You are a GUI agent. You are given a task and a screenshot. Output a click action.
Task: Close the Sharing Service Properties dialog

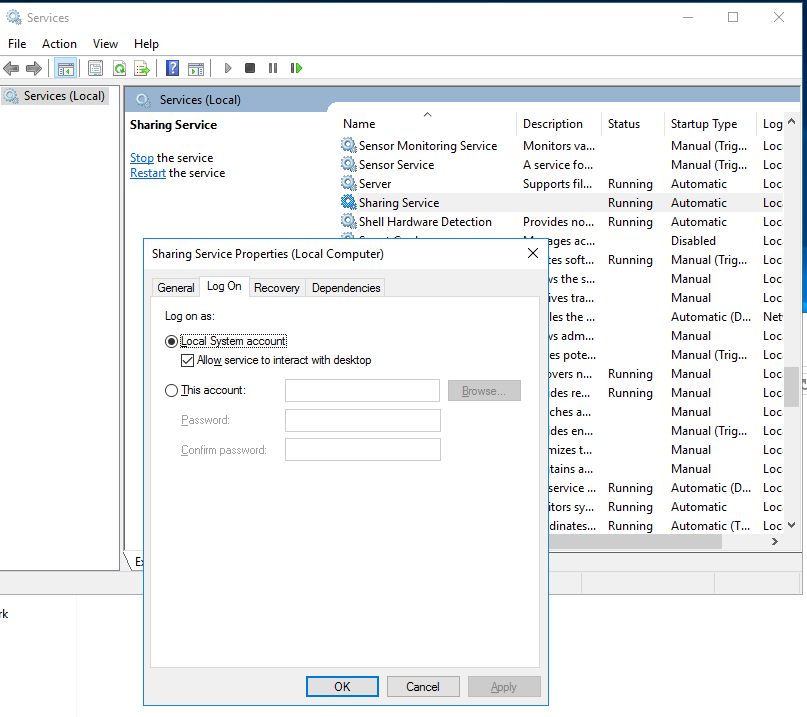(x=533, y=253)
